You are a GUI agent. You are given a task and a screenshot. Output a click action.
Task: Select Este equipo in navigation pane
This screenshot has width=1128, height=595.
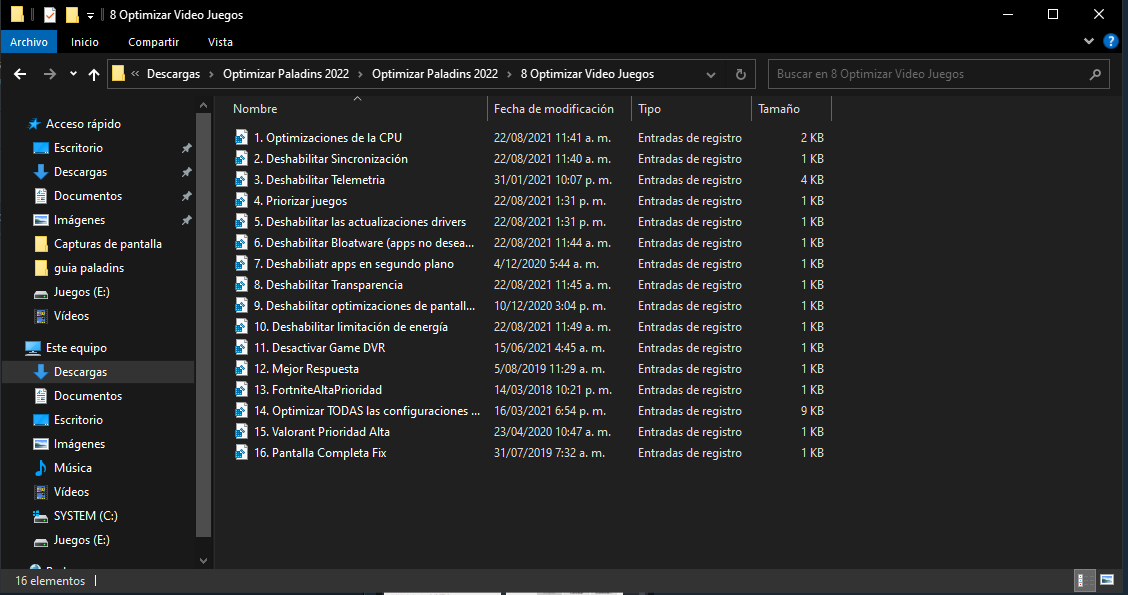[x=76, y=348]
